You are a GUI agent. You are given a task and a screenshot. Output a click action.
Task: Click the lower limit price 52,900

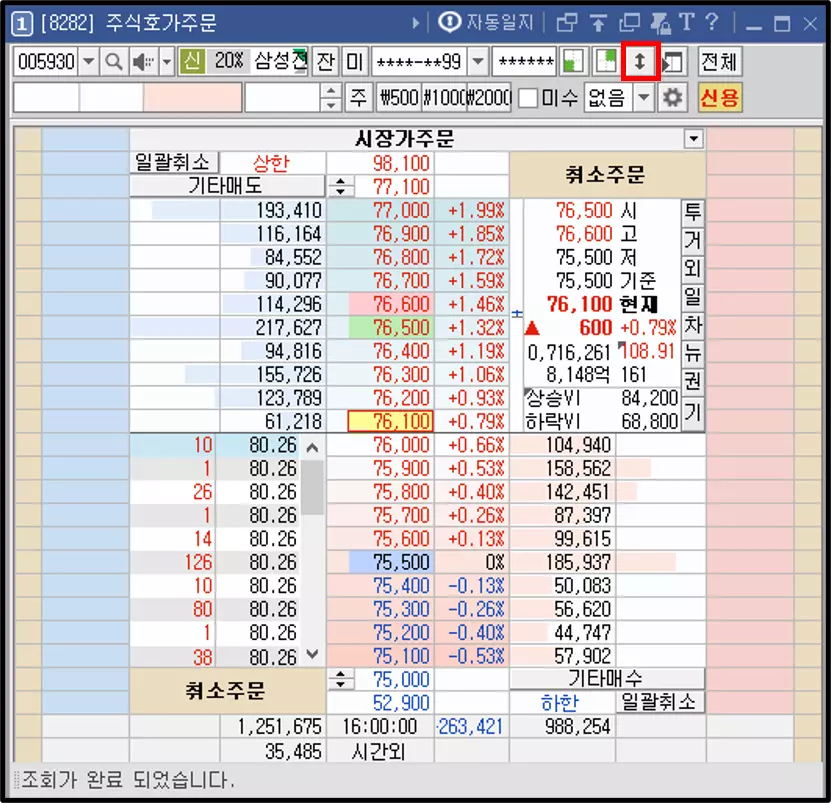381,703
